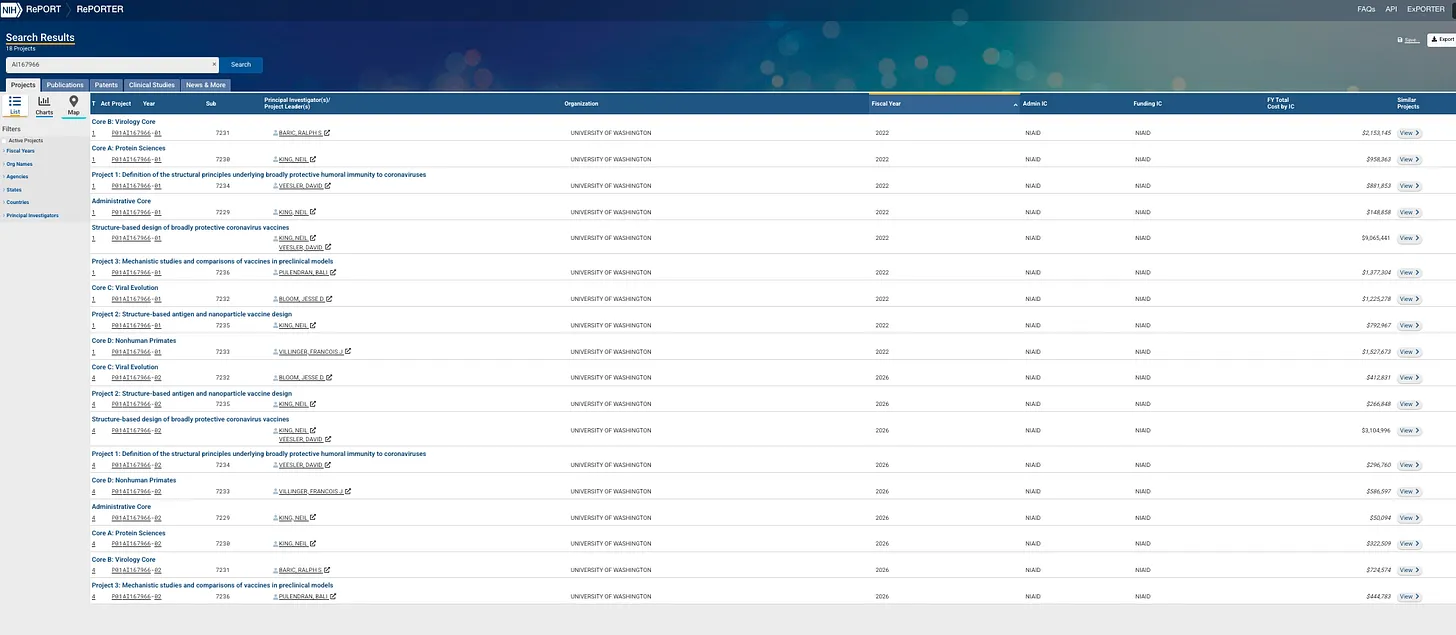Open 'Administrative Core' title in FY2026 row
This screenshot has width=1456, height=635.
tap(122, 507)
